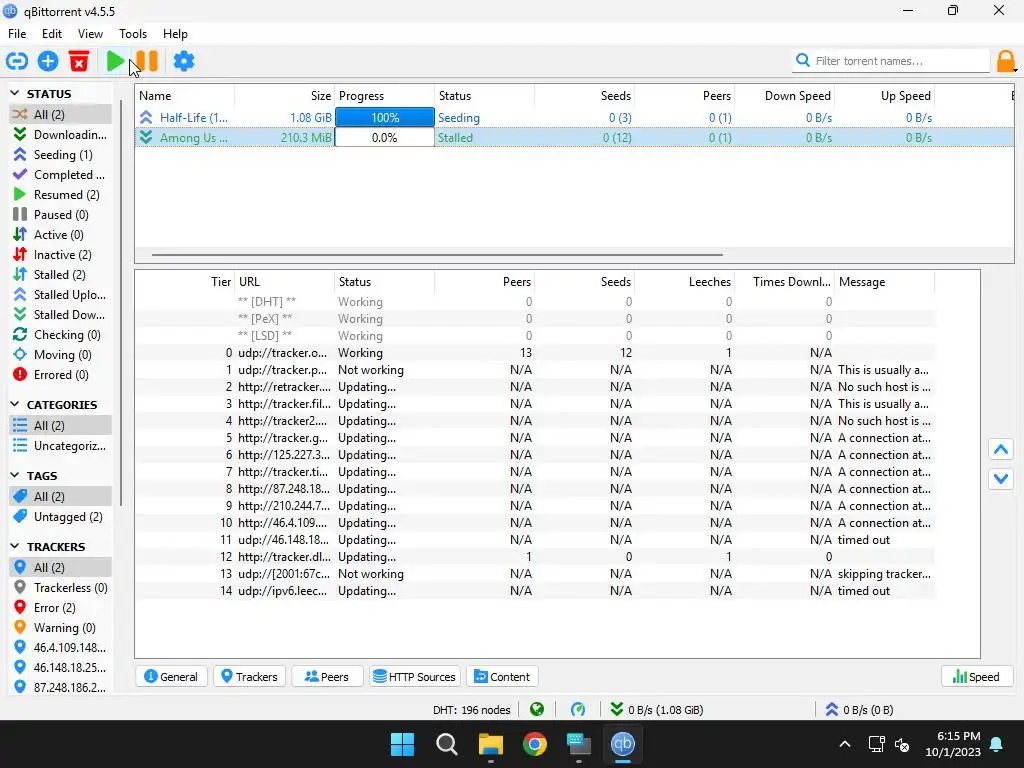Select the Stalled Uploading status filter

61,295
